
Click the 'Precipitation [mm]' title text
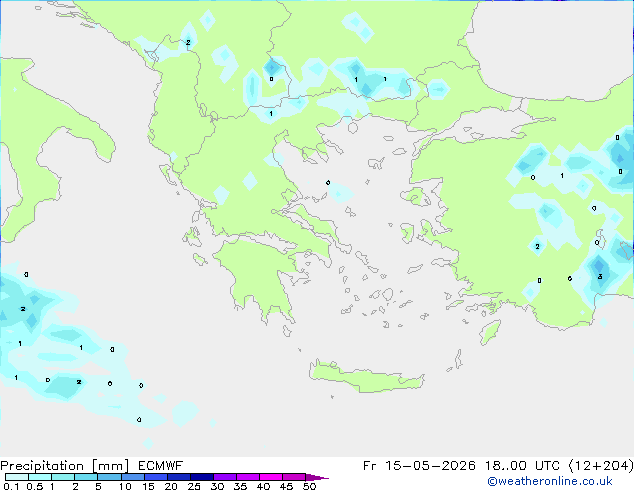pyautogui.click(x=65, y=466)
